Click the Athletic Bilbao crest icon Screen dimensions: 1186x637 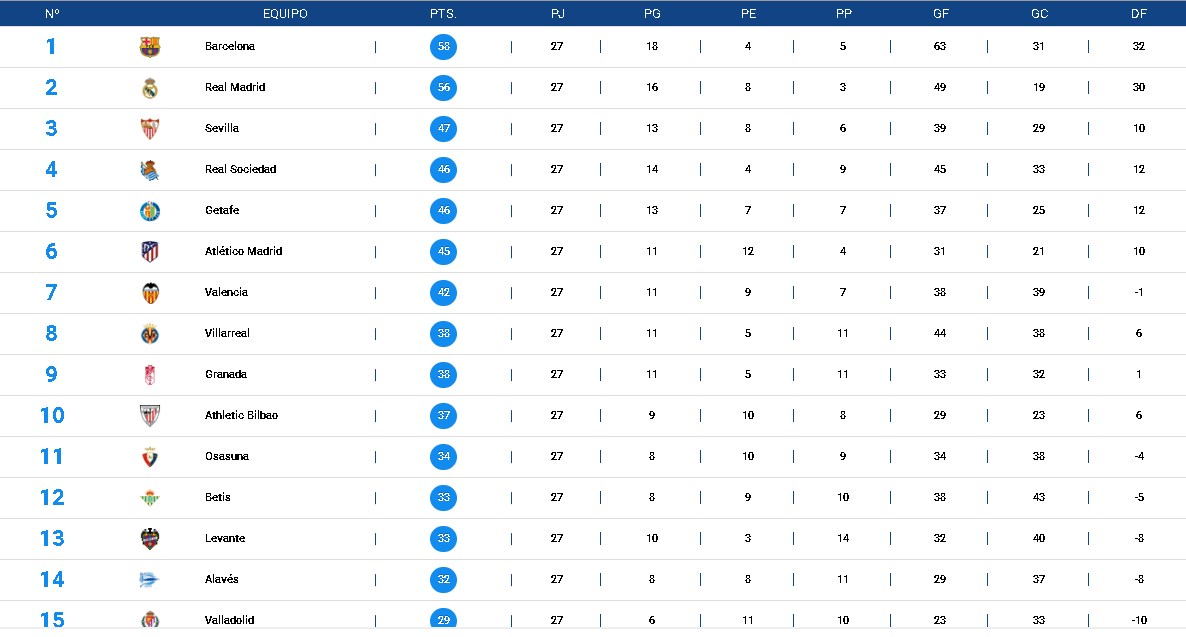(150, 416)
